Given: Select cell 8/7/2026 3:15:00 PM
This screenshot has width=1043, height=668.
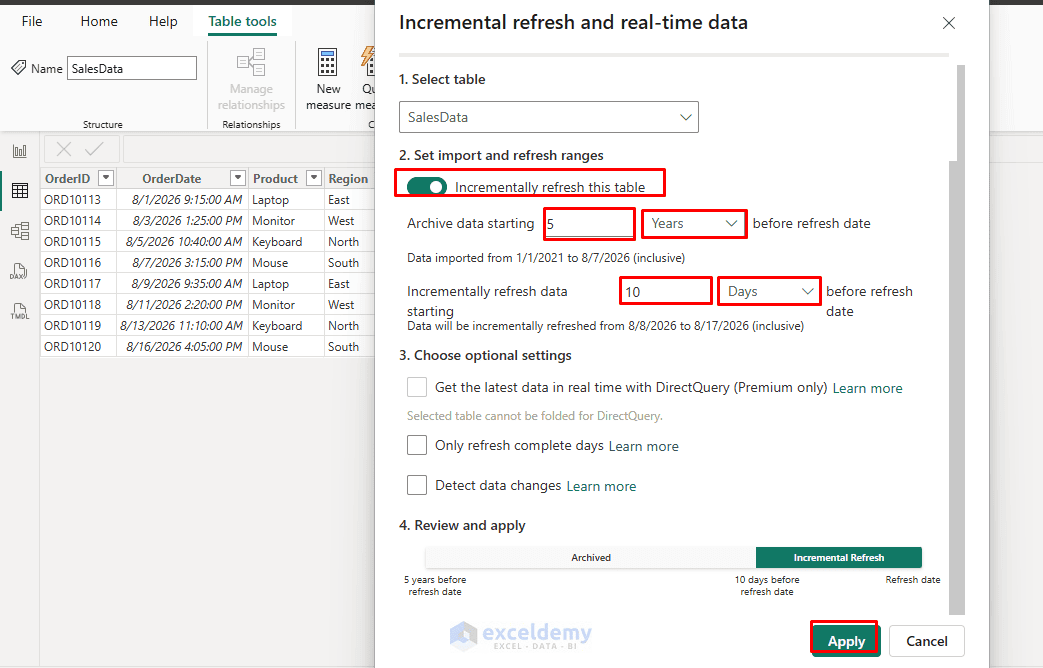Looking at the screenshot, I should click(x=182, y=262).
